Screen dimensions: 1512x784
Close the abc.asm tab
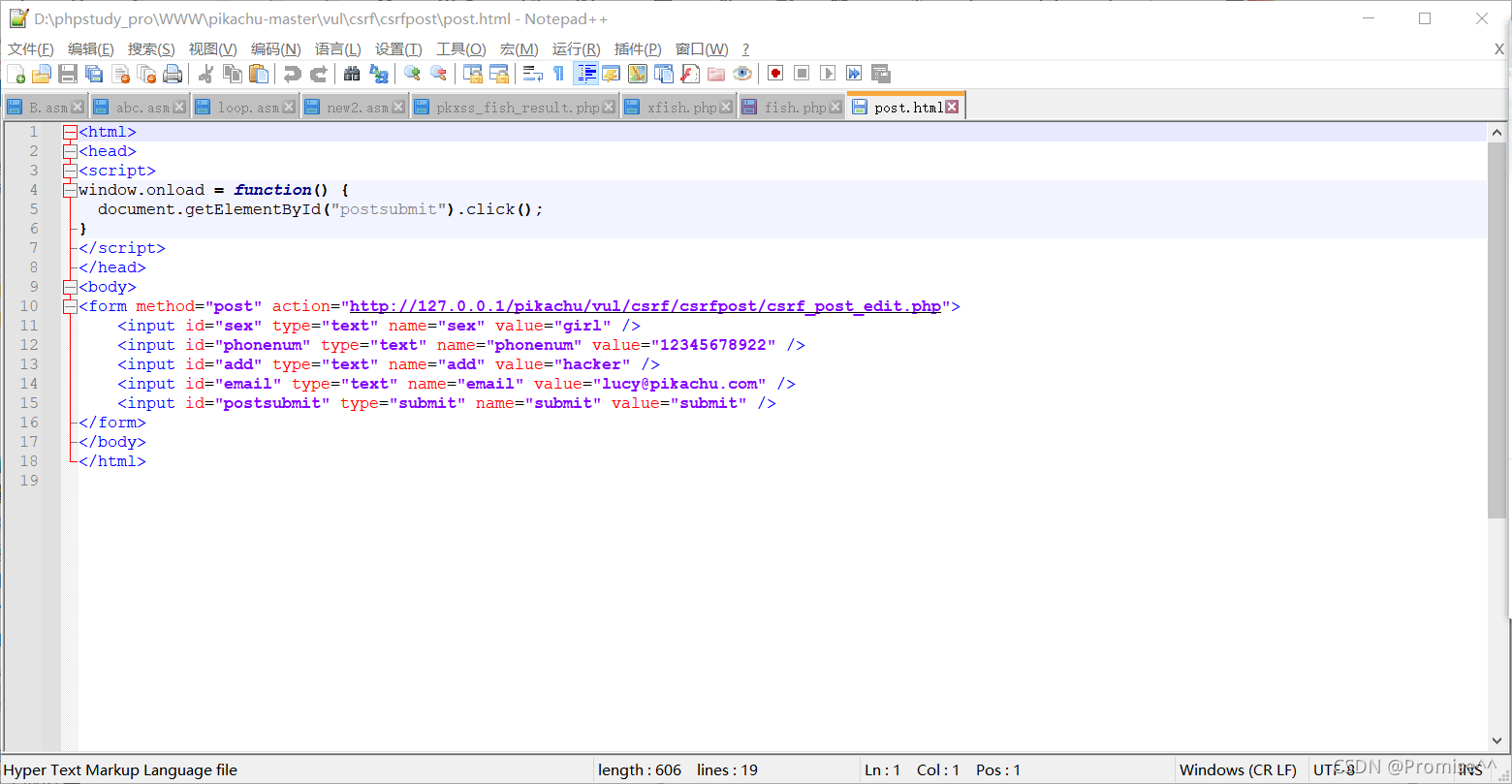(178, 108)
